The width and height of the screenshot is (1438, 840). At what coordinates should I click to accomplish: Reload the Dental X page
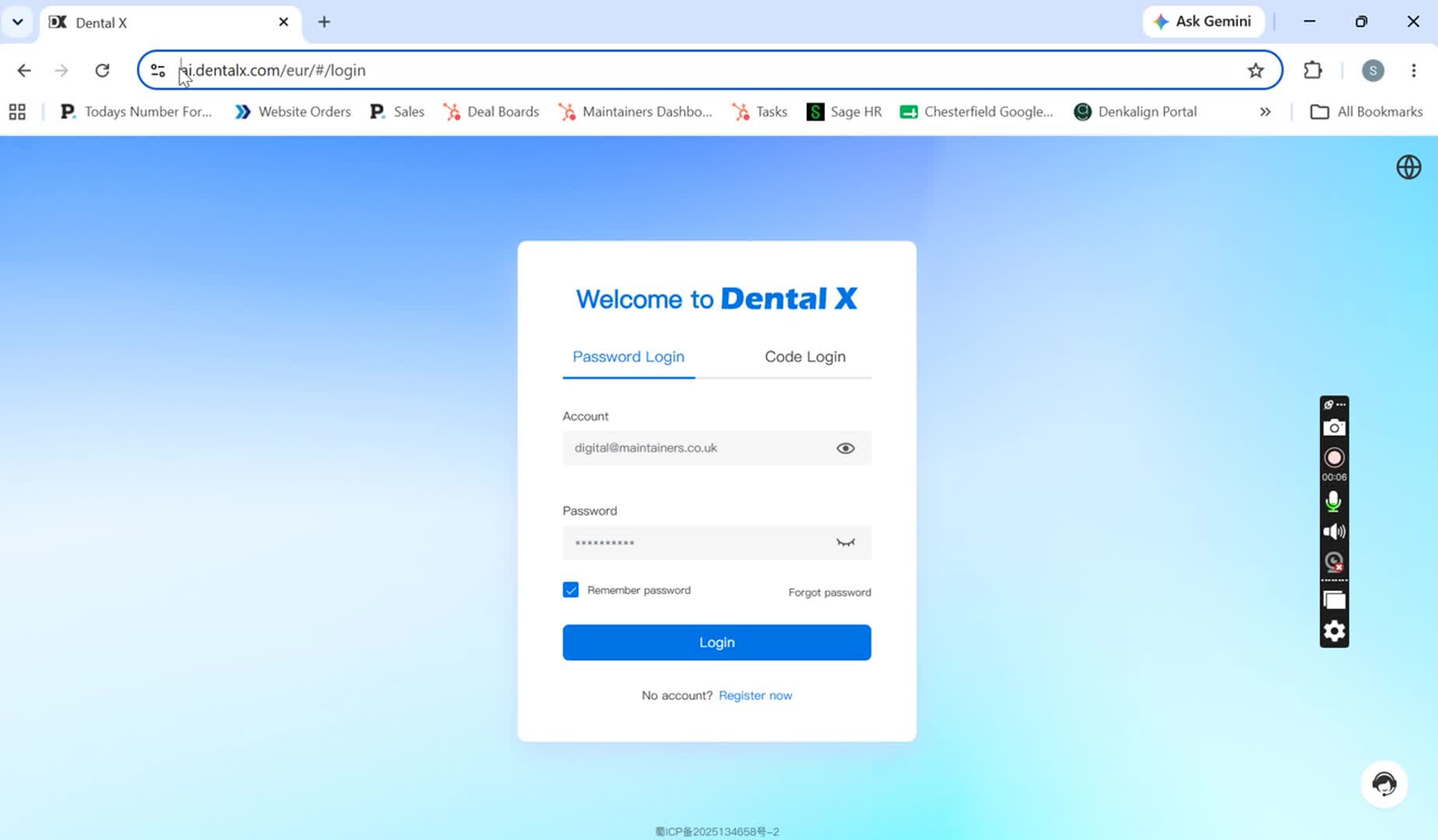point(102,70)
